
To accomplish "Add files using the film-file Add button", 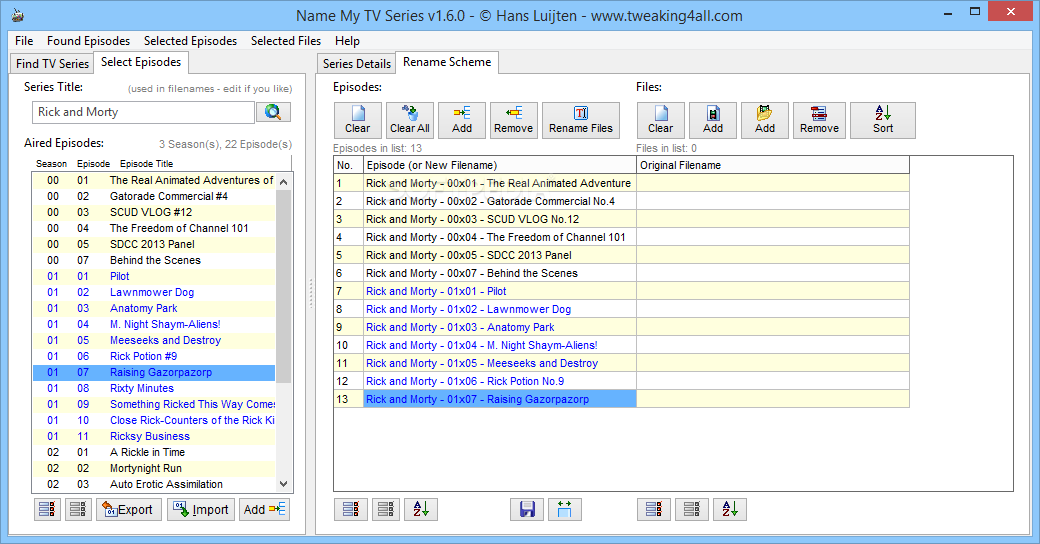I will point(712,120).
